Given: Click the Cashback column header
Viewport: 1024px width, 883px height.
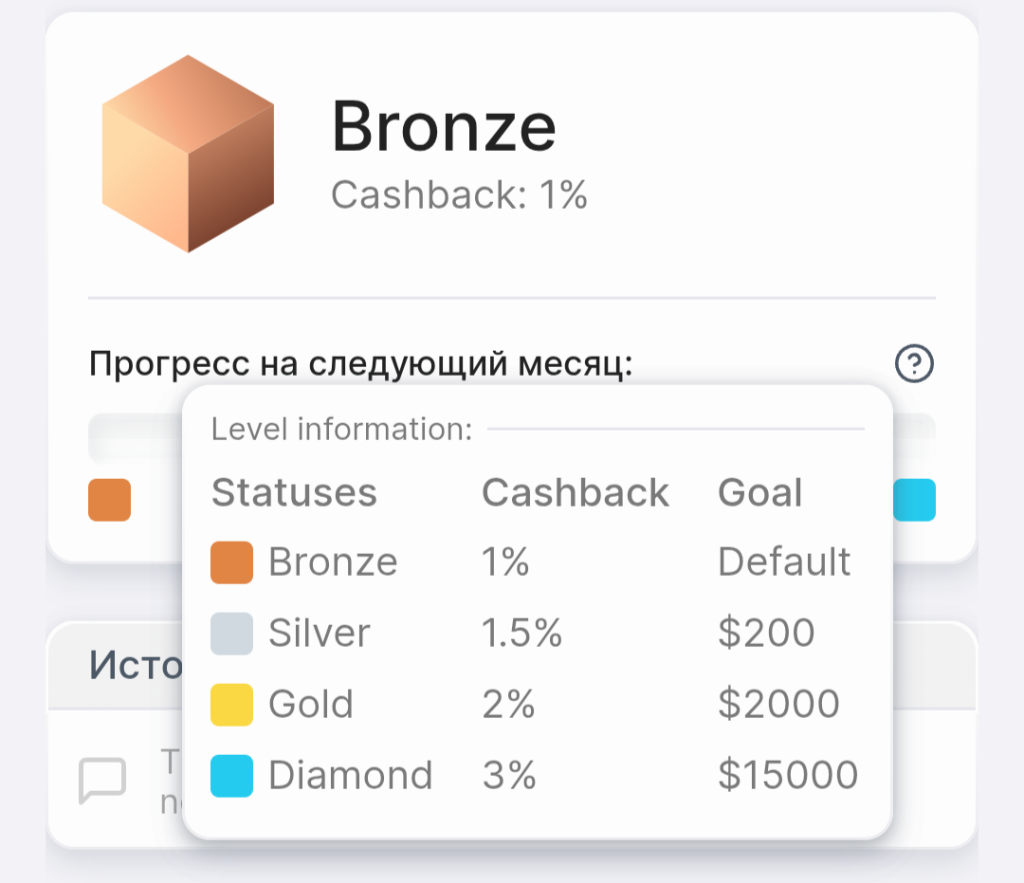Looking at the screenshot, I should pyautogui.click(x=575, y=492).
